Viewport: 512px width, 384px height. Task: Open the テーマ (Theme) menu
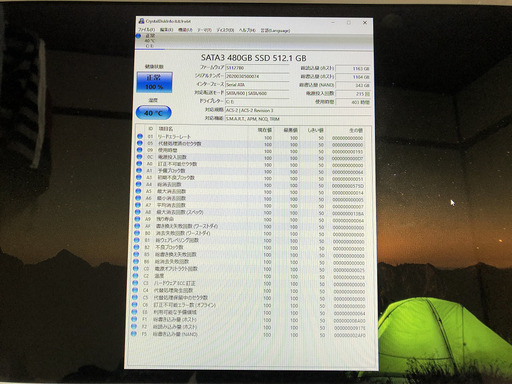coord(204,30)
